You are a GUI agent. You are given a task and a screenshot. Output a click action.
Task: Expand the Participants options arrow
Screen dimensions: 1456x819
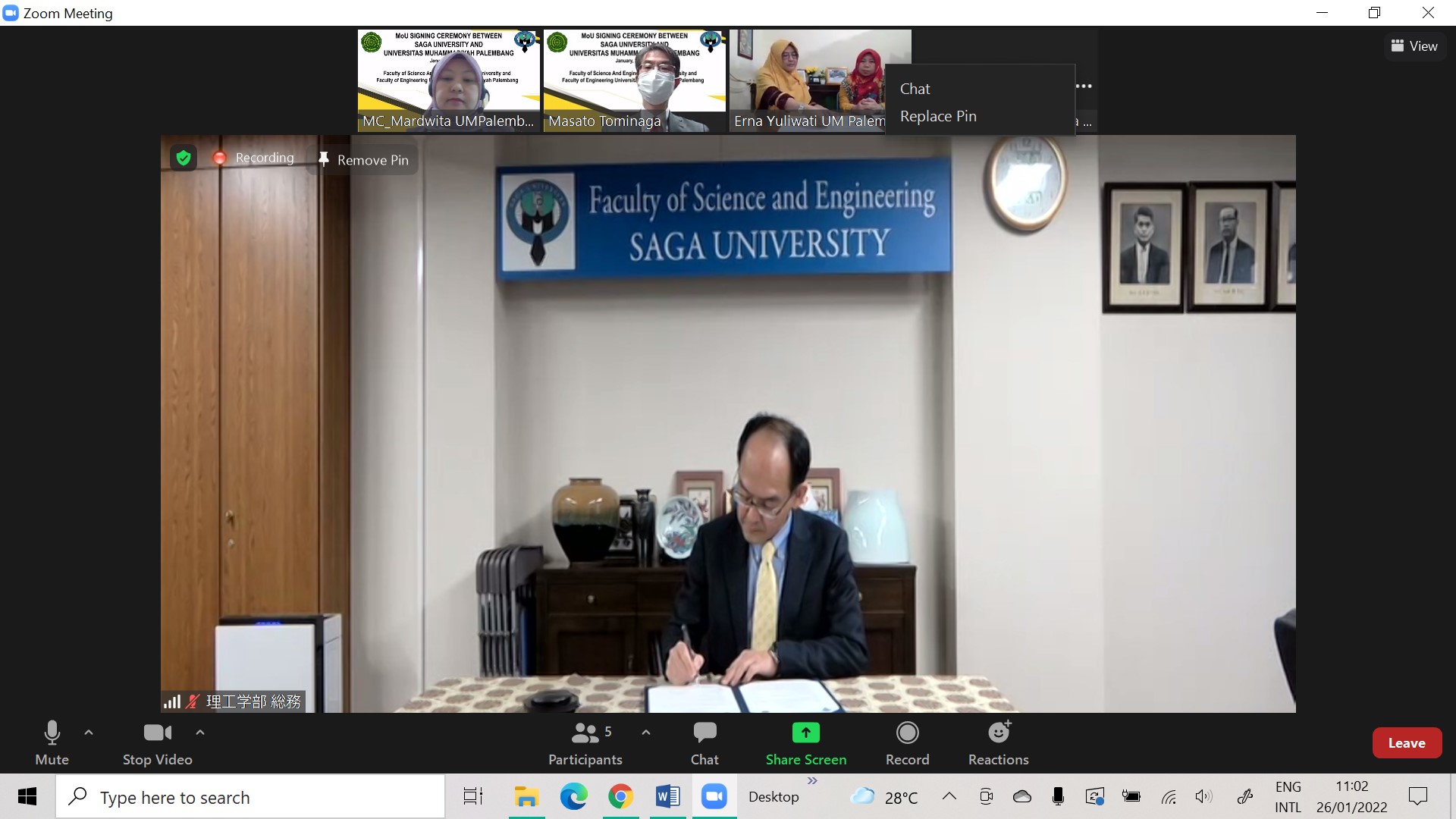646,733
